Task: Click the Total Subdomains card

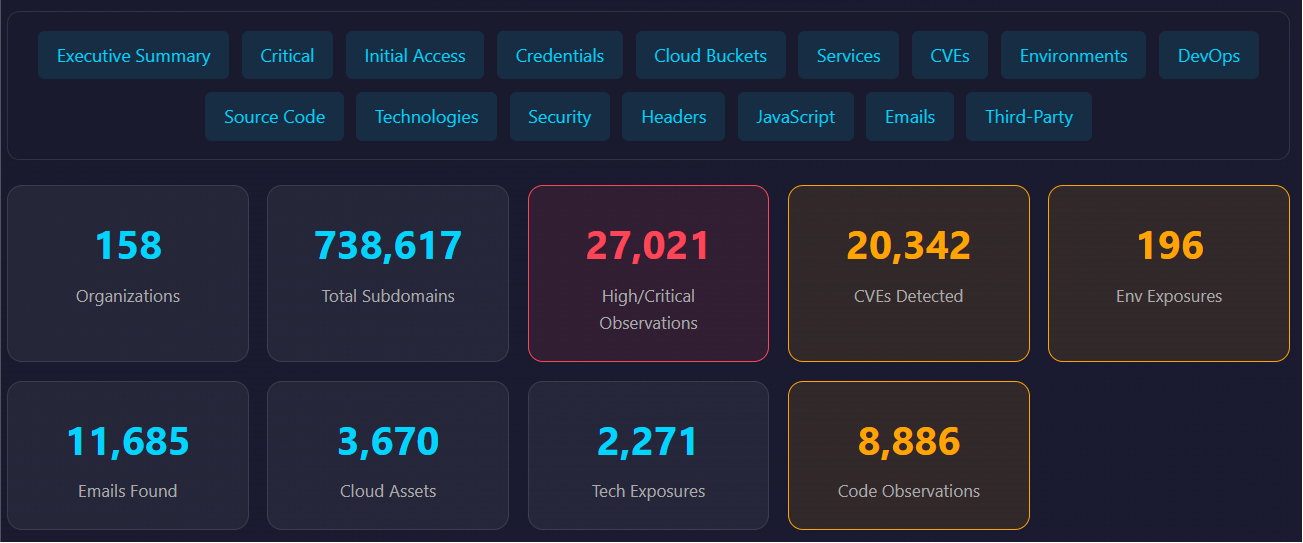Action: tap(388, 273)
